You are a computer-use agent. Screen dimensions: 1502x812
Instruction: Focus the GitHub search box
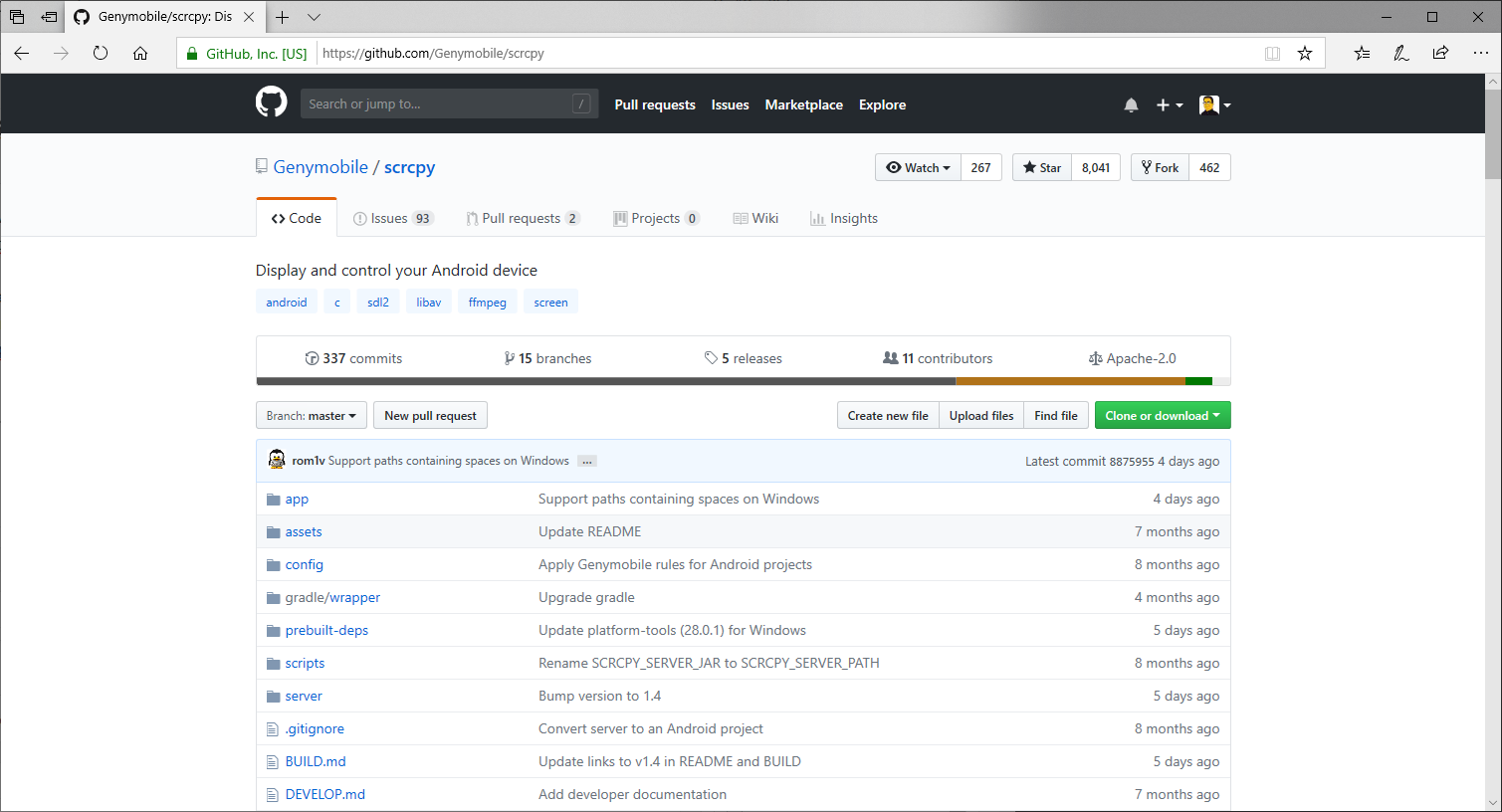pyautogui.click(x=438, y=103)
